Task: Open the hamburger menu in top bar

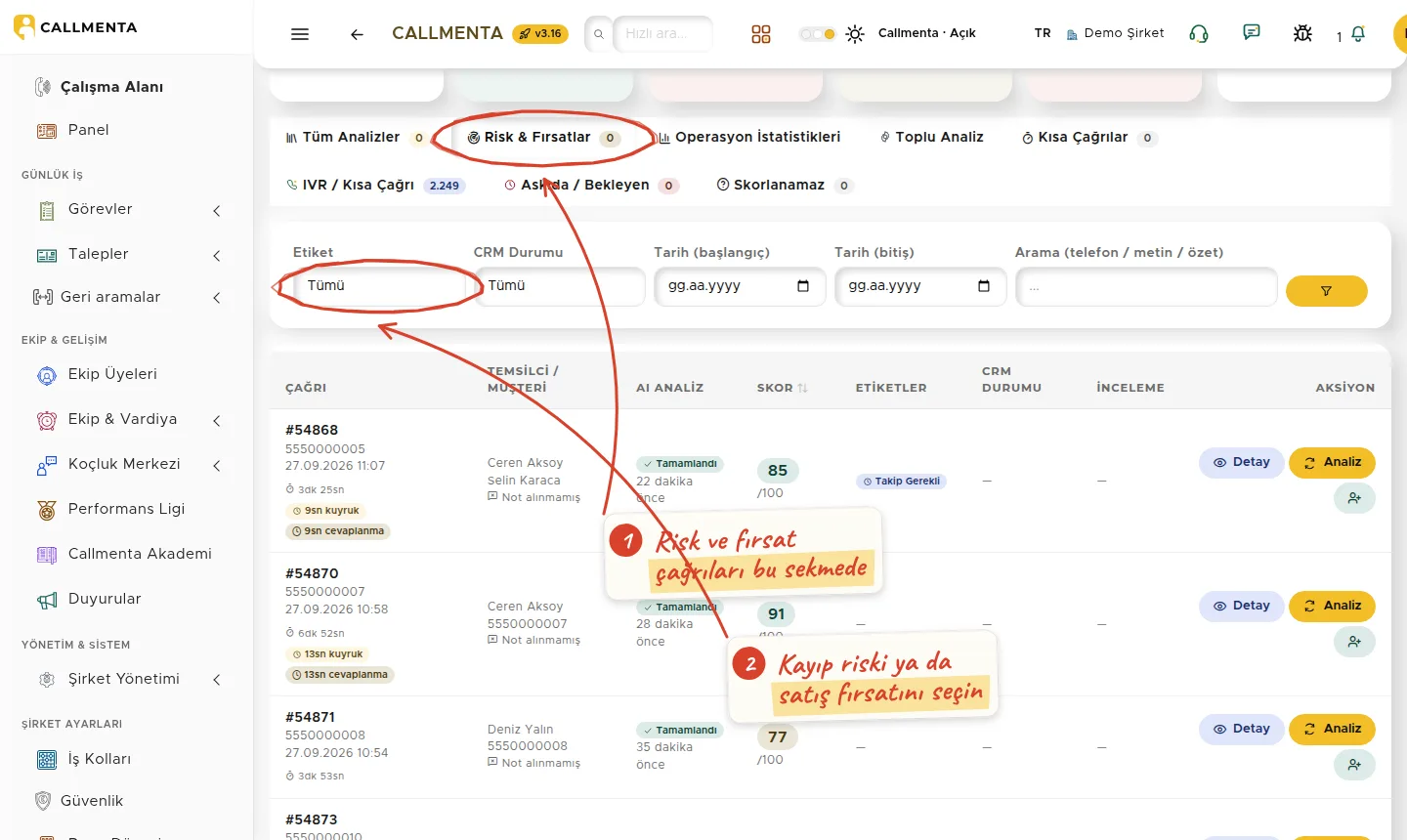Action: coord(300,34)
